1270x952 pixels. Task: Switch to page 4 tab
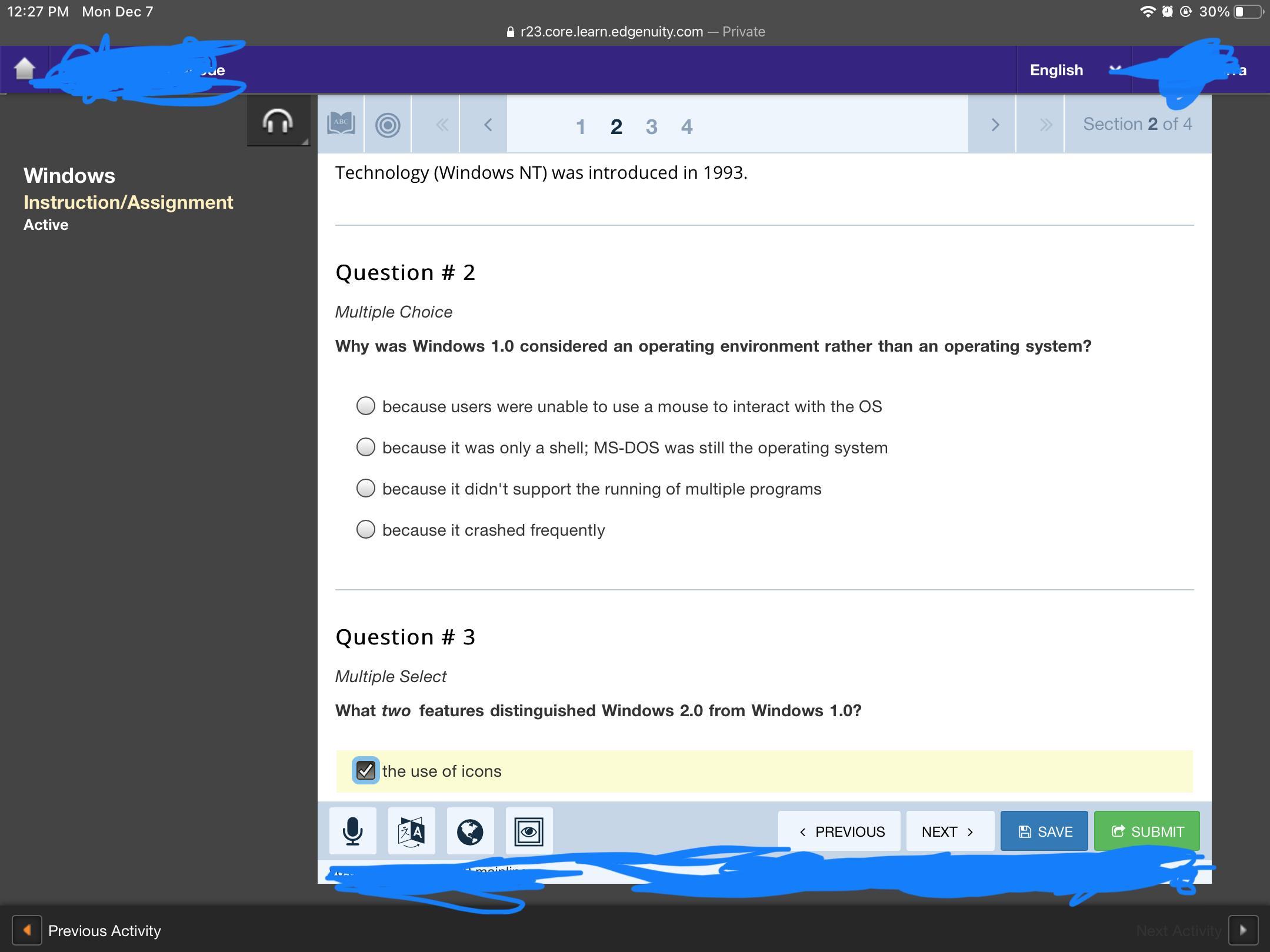click(686, 126)
